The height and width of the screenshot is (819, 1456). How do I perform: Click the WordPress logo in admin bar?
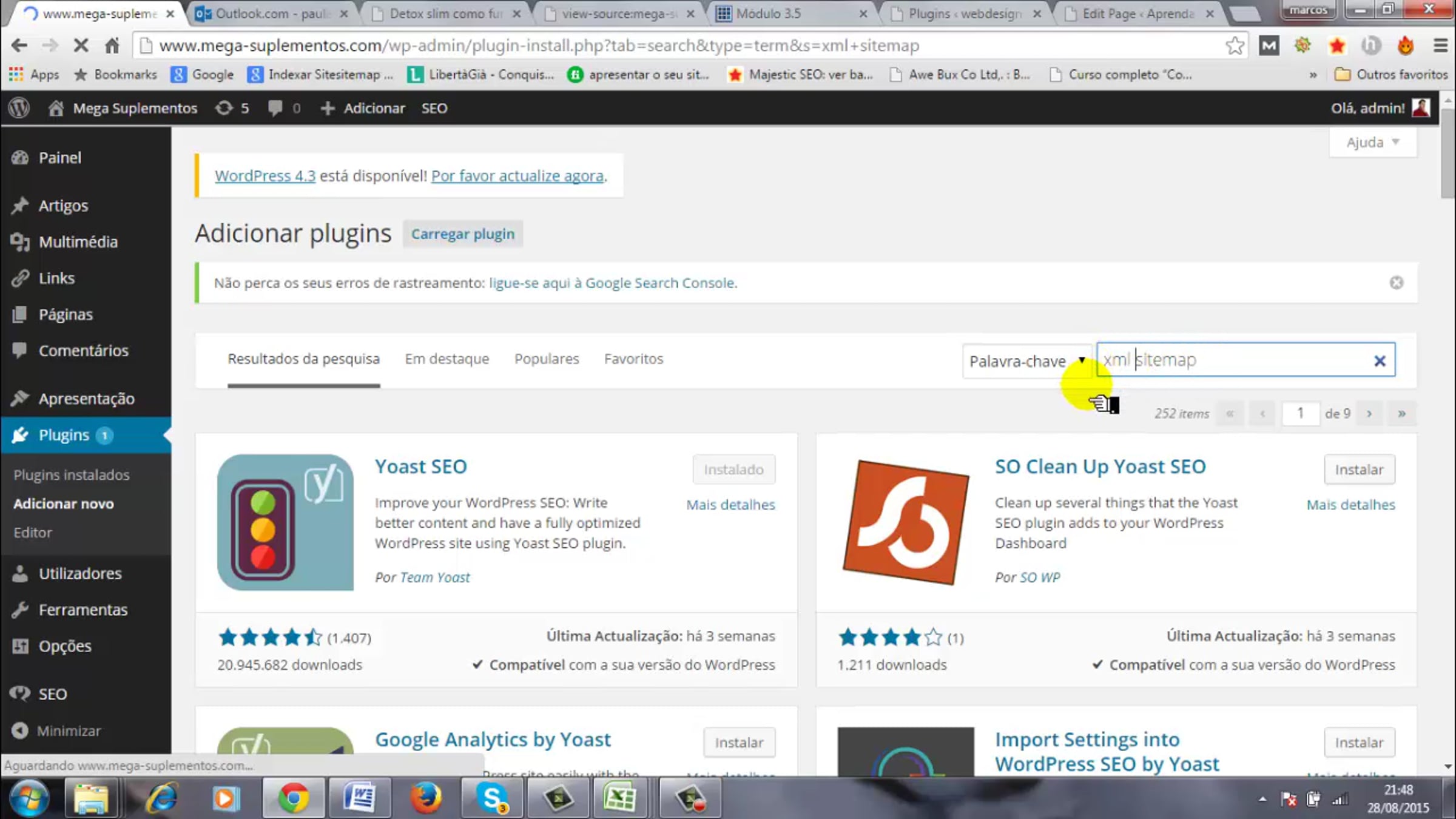point(19,108)
